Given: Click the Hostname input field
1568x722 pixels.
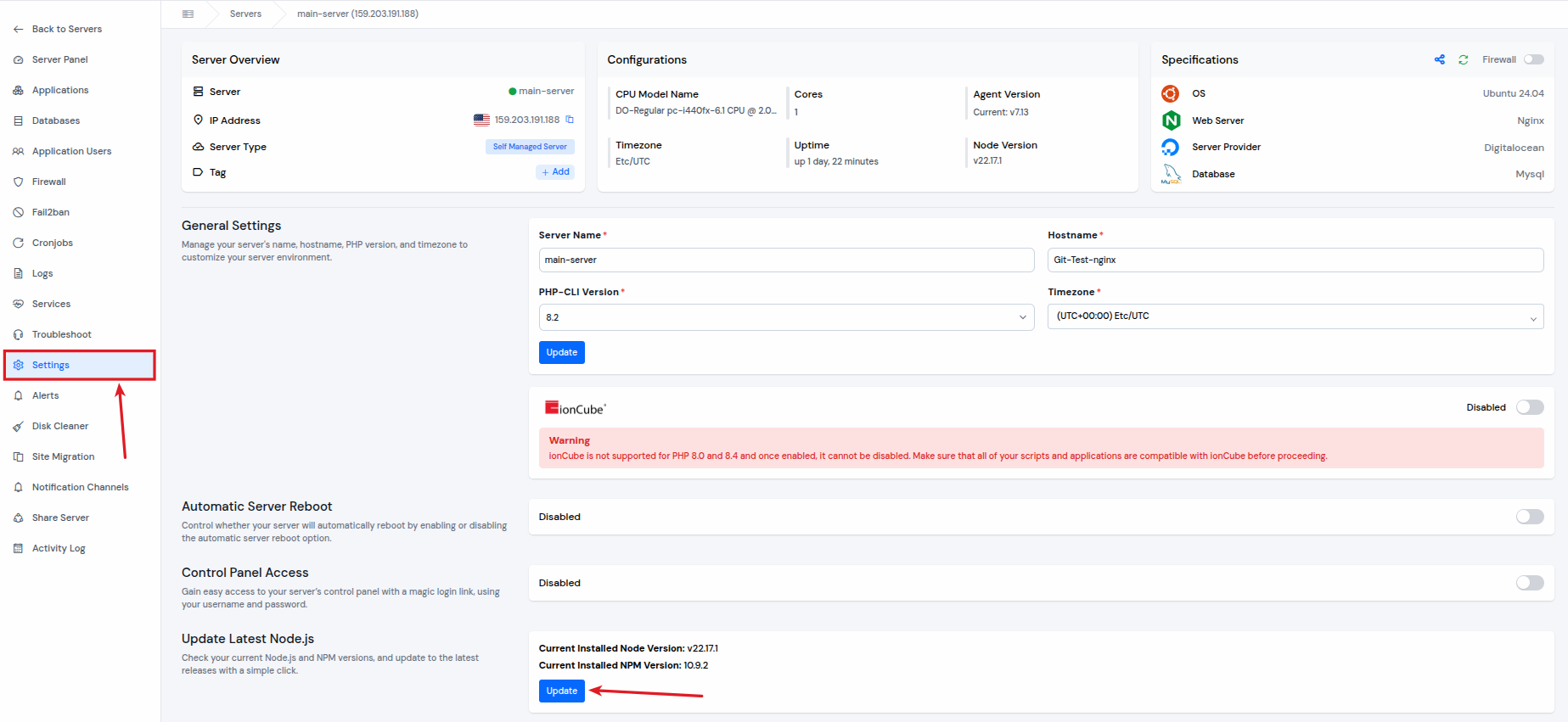Looking at the screenshot, I should [1295, 260].
